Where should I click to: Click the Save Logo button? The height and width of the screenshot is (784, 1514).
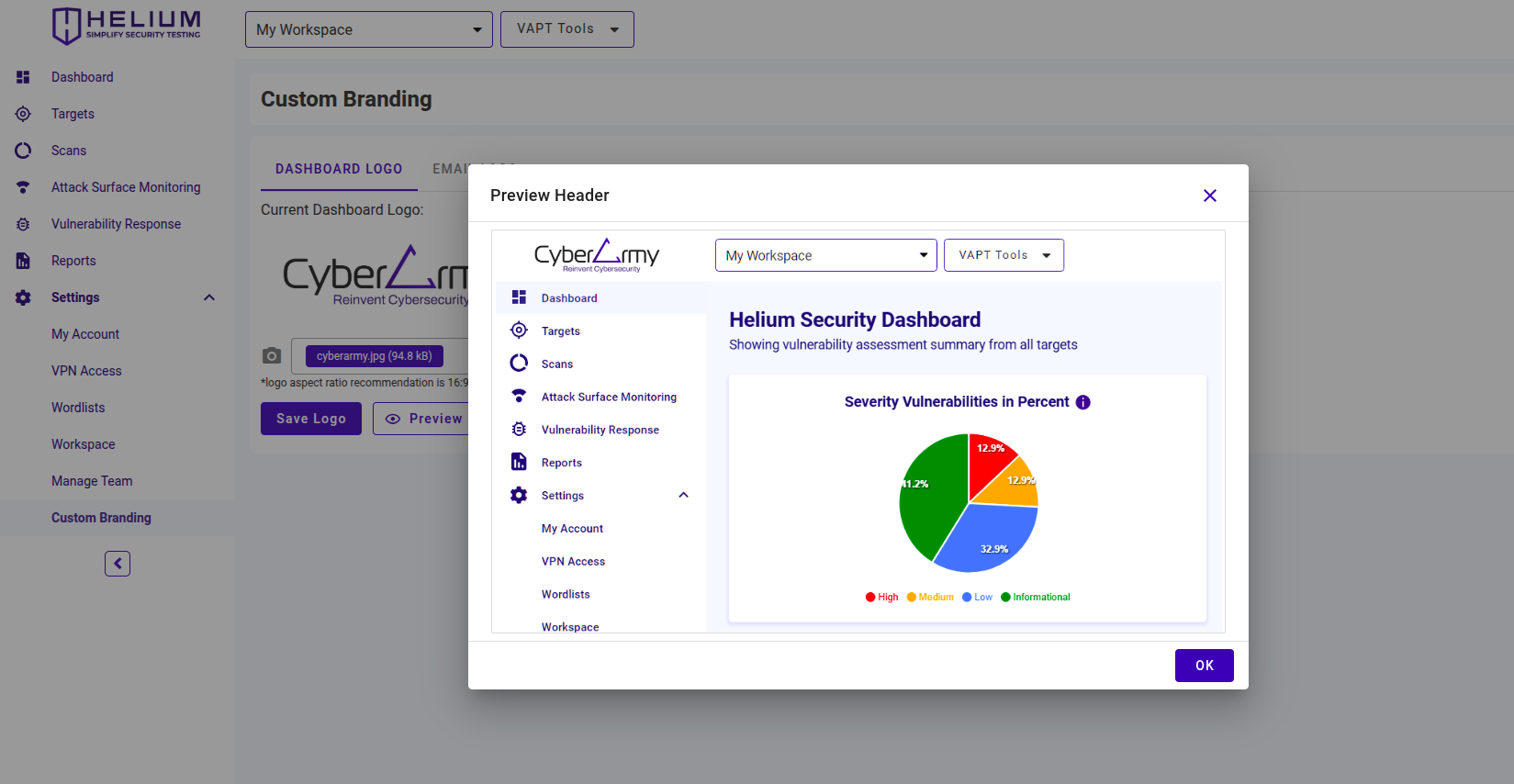(x=311, y=419)
